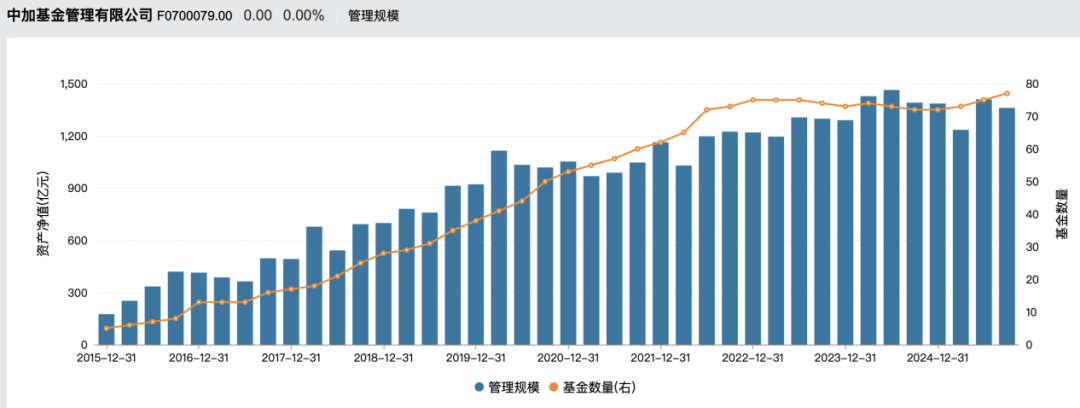Image resolution: width=1080 pixels, height=408 pixels.
Task: Click the 基金数量 right axis title
Action: (x=1061, y=214)
